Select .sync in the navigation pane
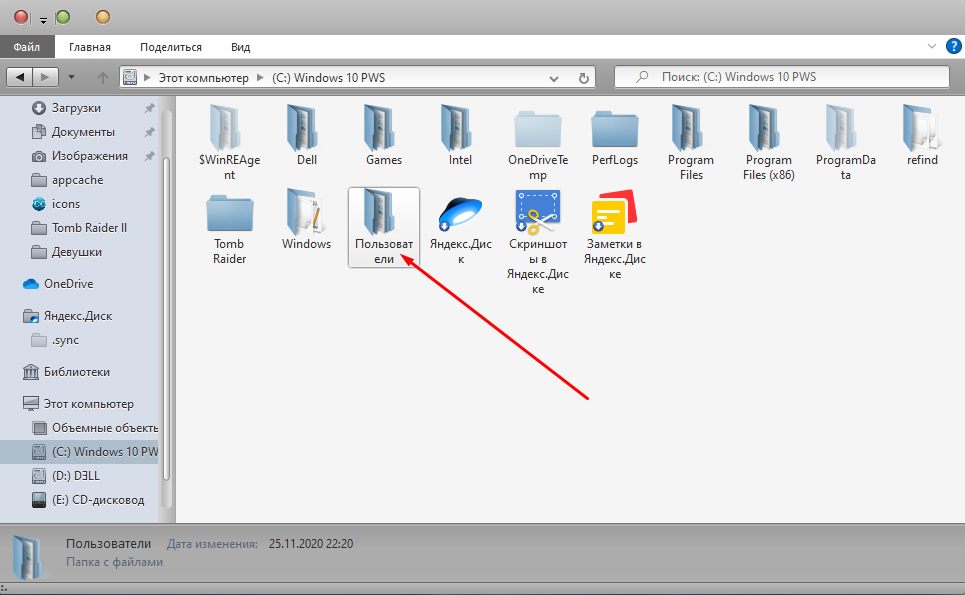Screen dimensions: 965x595 65,340
